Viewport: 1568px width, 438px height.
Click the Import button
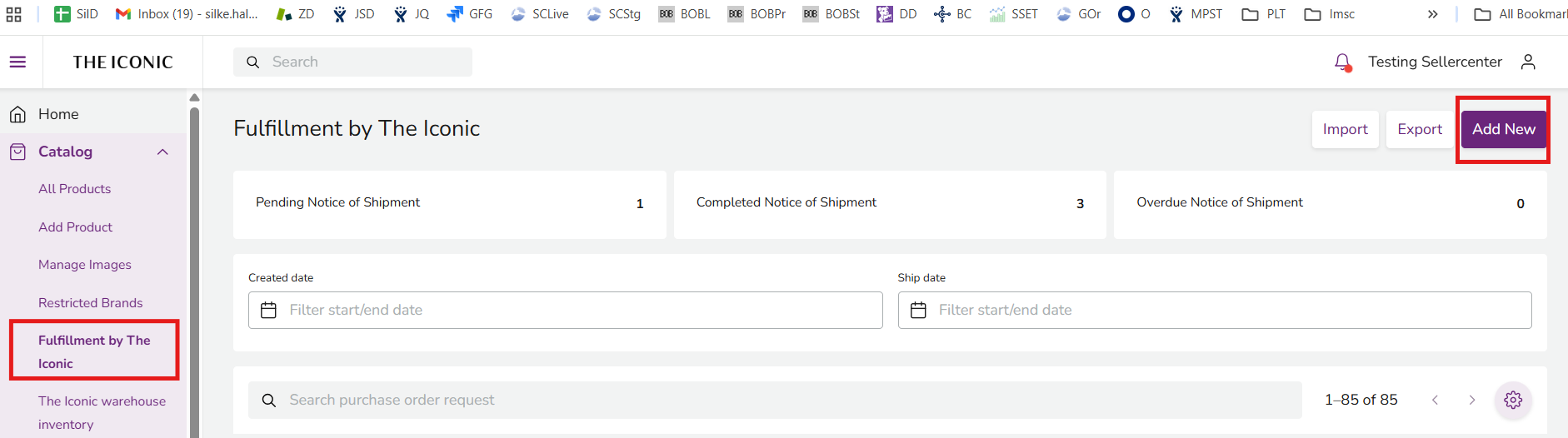[x=1345, y=129]
